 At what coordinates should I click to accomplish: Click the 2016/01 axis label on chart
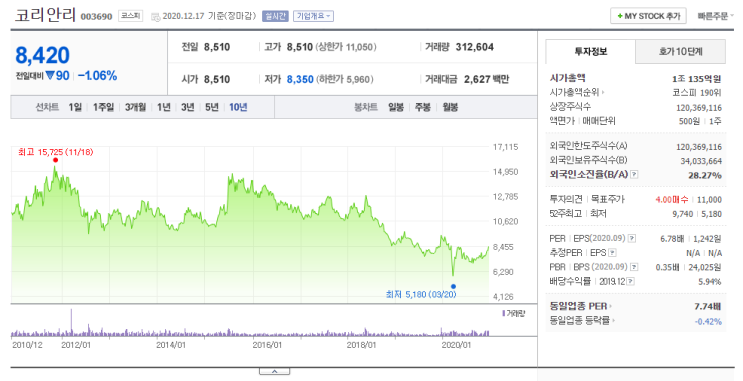(267, 345)
